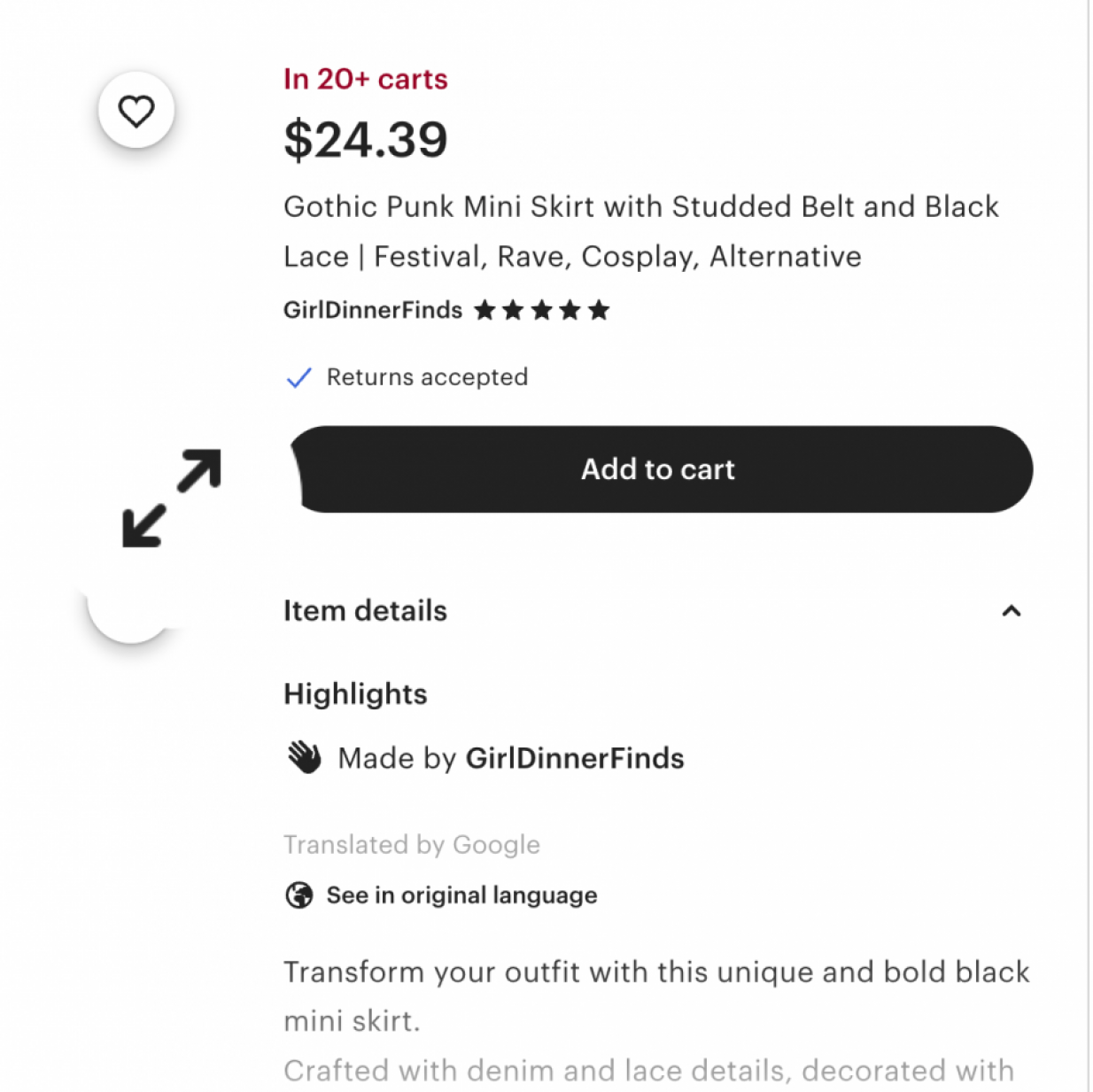Click the expand image arrows icon
1093x1092 pixels.
click(172, 498)
